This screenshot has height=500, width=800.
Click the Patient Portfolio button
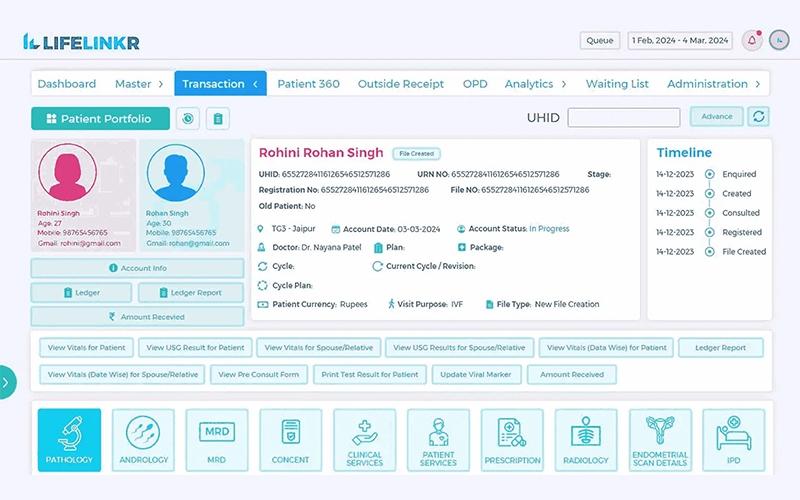tap(101, 118)
